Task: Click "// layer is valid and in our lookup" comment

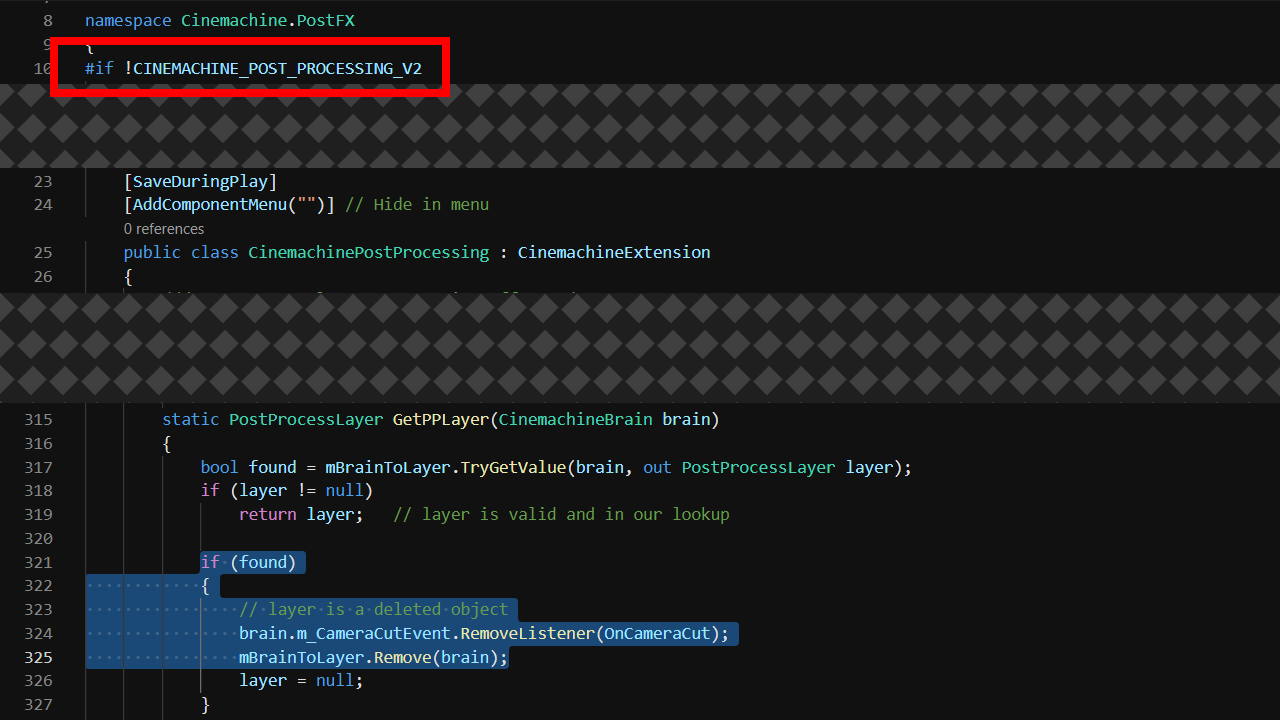Action: pos(561,514)
